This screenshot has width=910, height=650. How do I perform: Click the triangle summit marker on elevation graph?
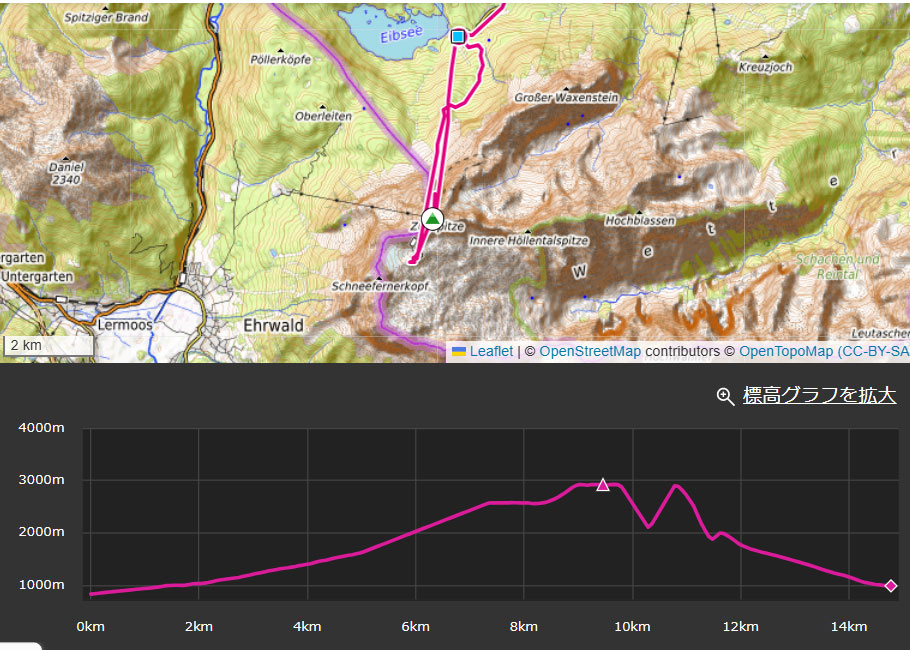[603, 485]
